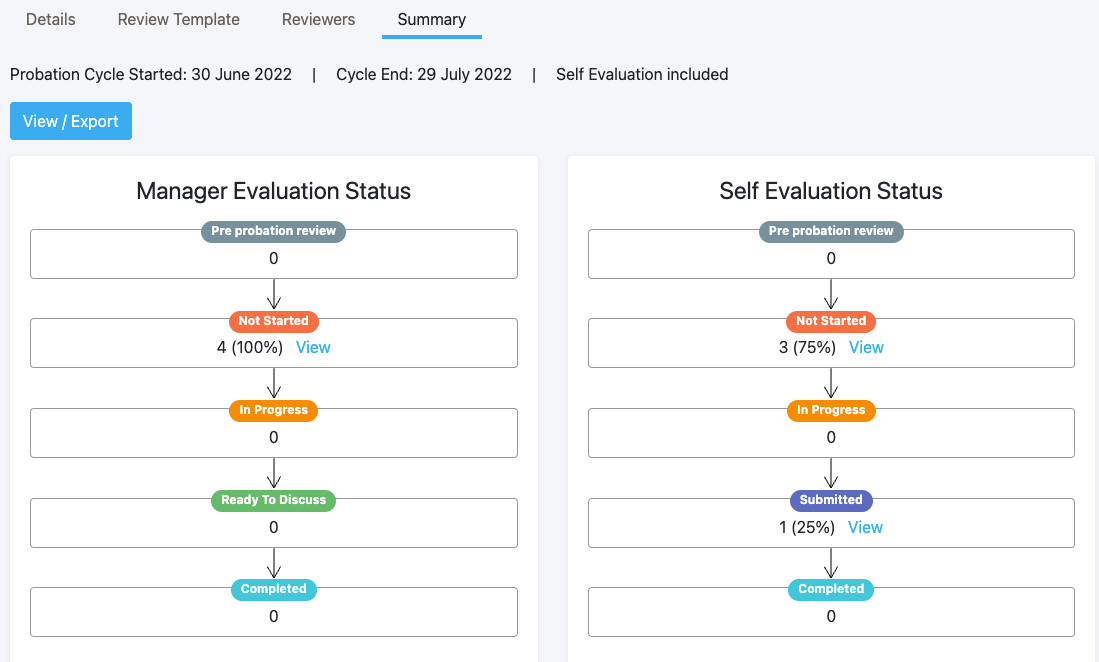Click the Manager Evaluation Status heading
The image size is (1099, 662).
click(273, 191)
